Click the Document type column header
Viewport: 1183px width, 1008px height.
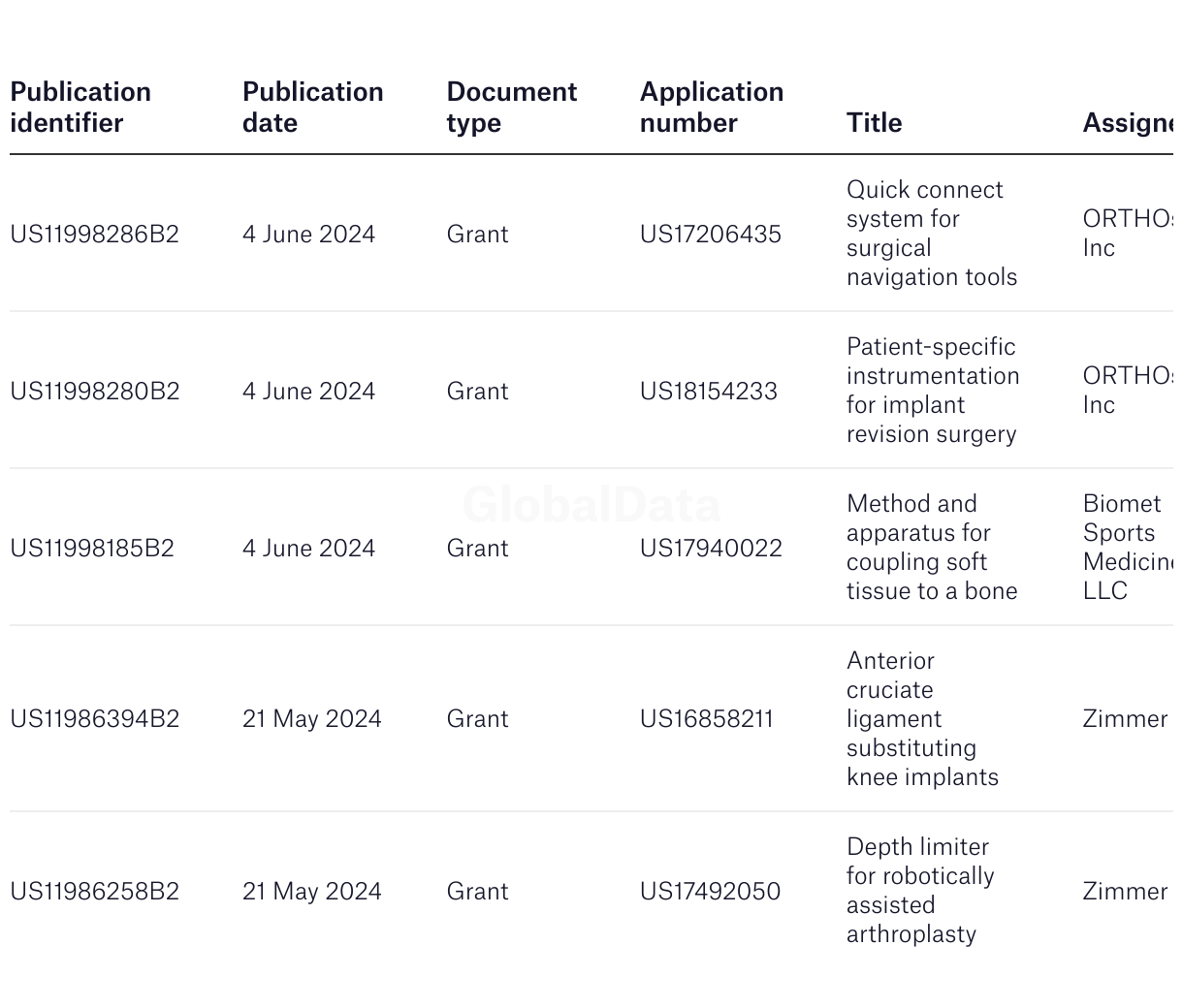click(x=511, y=108)
